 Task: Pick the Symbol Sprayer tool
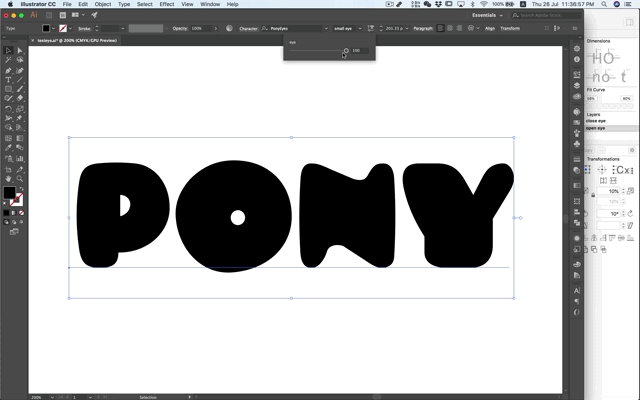[8, 158]
